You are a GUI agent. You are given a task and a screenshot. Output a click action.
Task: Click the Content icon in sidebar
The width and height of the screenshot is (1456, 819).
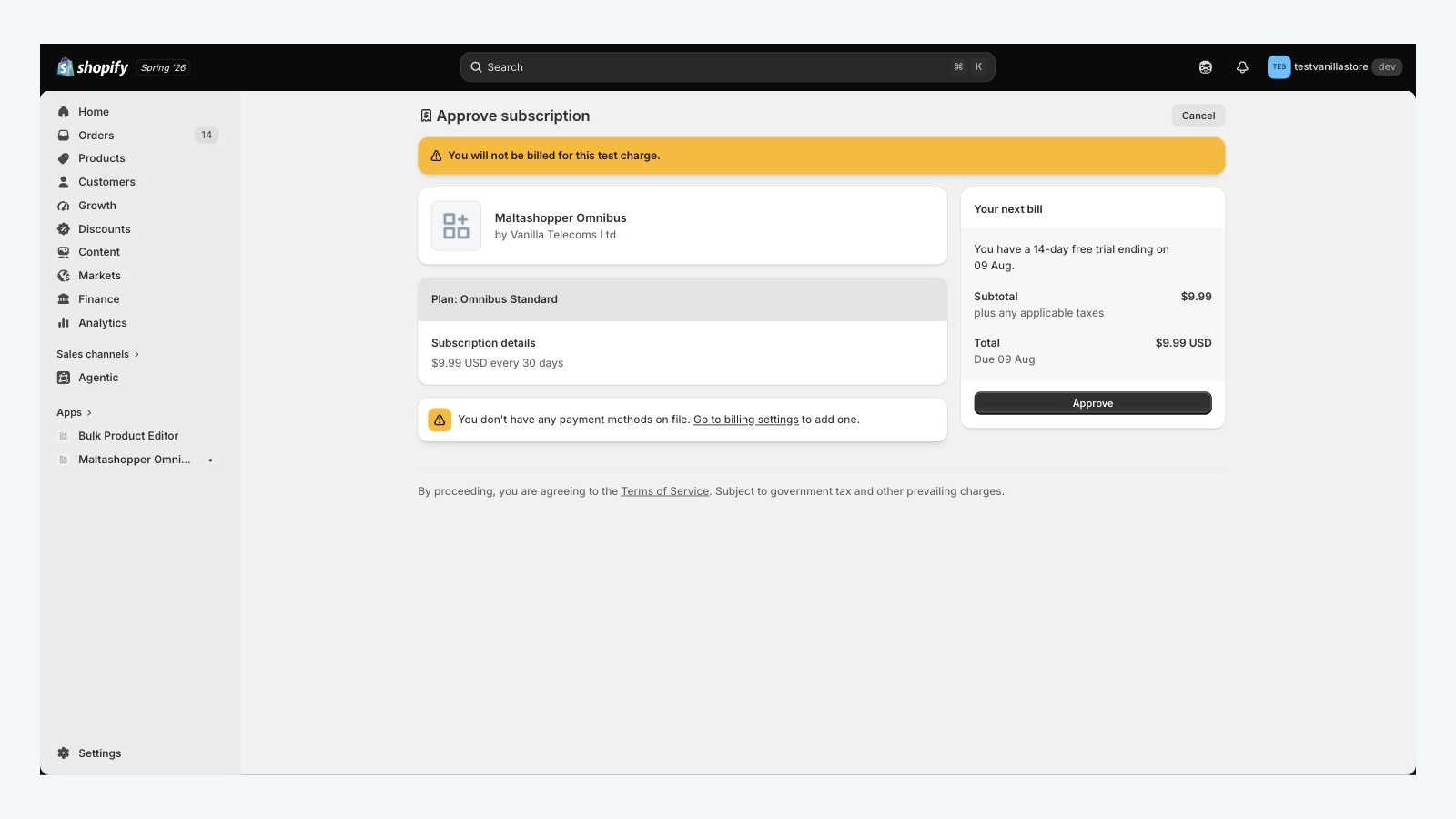64,252
